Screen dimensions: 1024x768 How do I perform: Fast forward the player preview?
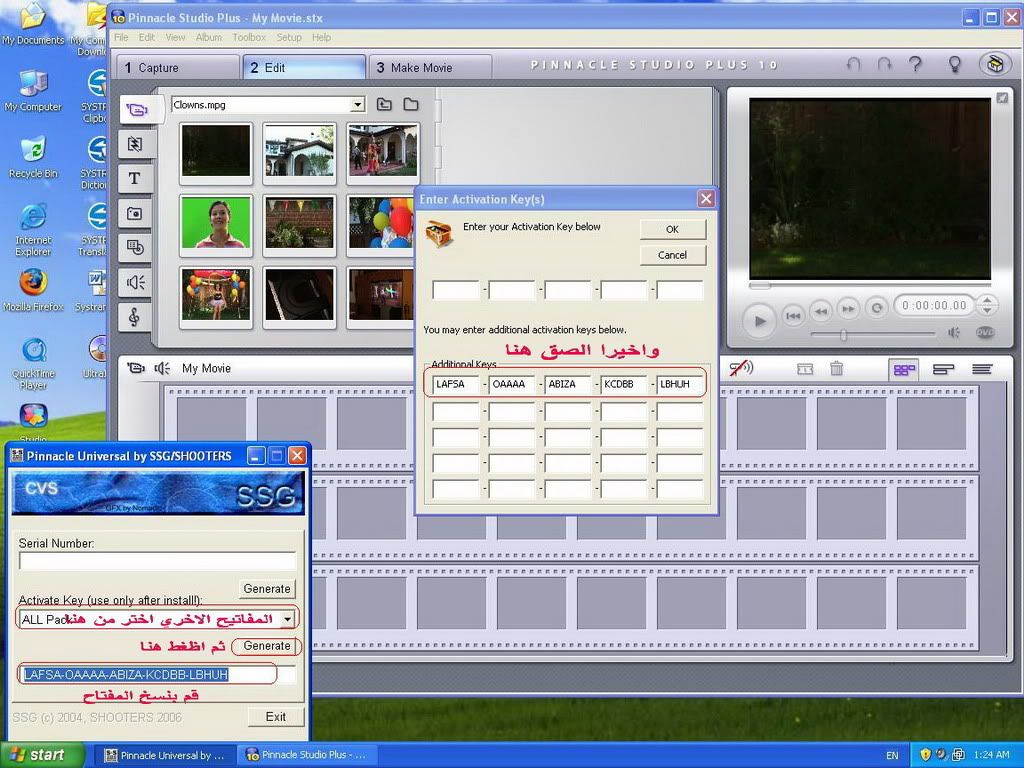[848, 308]
